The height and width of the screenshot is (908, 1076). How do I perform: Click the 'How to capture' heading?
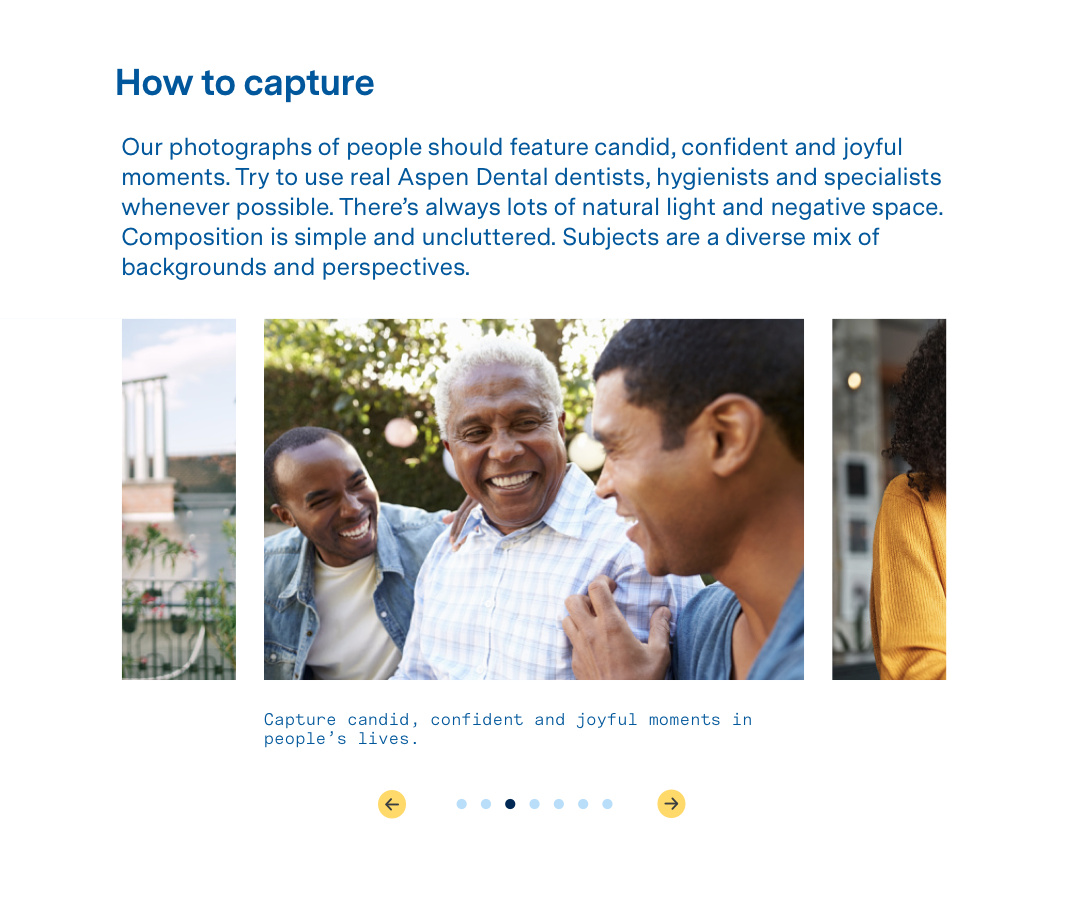coord(244,83)
